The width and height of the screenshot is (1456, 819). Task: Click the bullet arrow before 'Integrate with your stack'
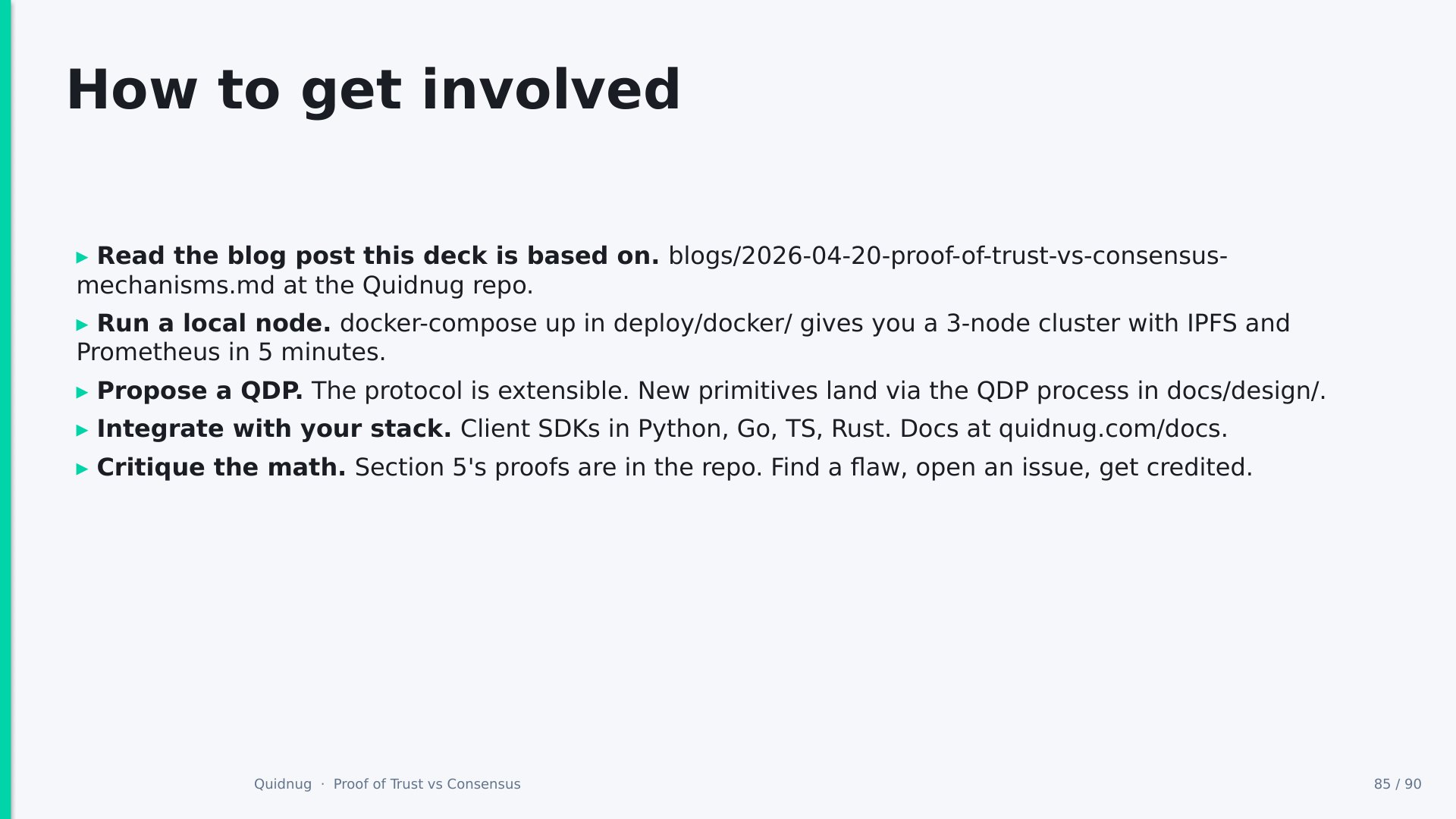pos(82,431)
